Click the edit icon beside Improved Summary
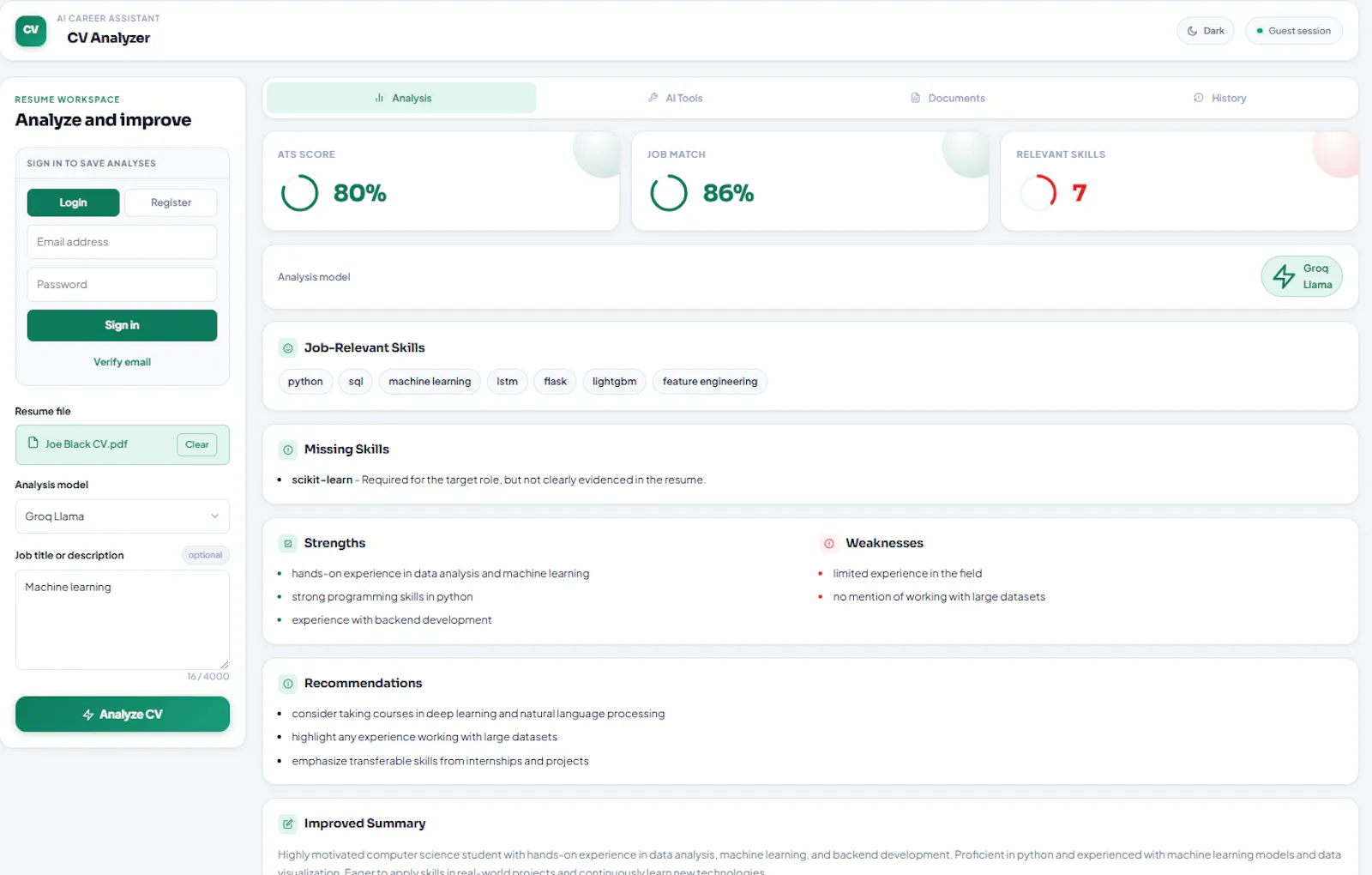 click(x=288, y=824)
